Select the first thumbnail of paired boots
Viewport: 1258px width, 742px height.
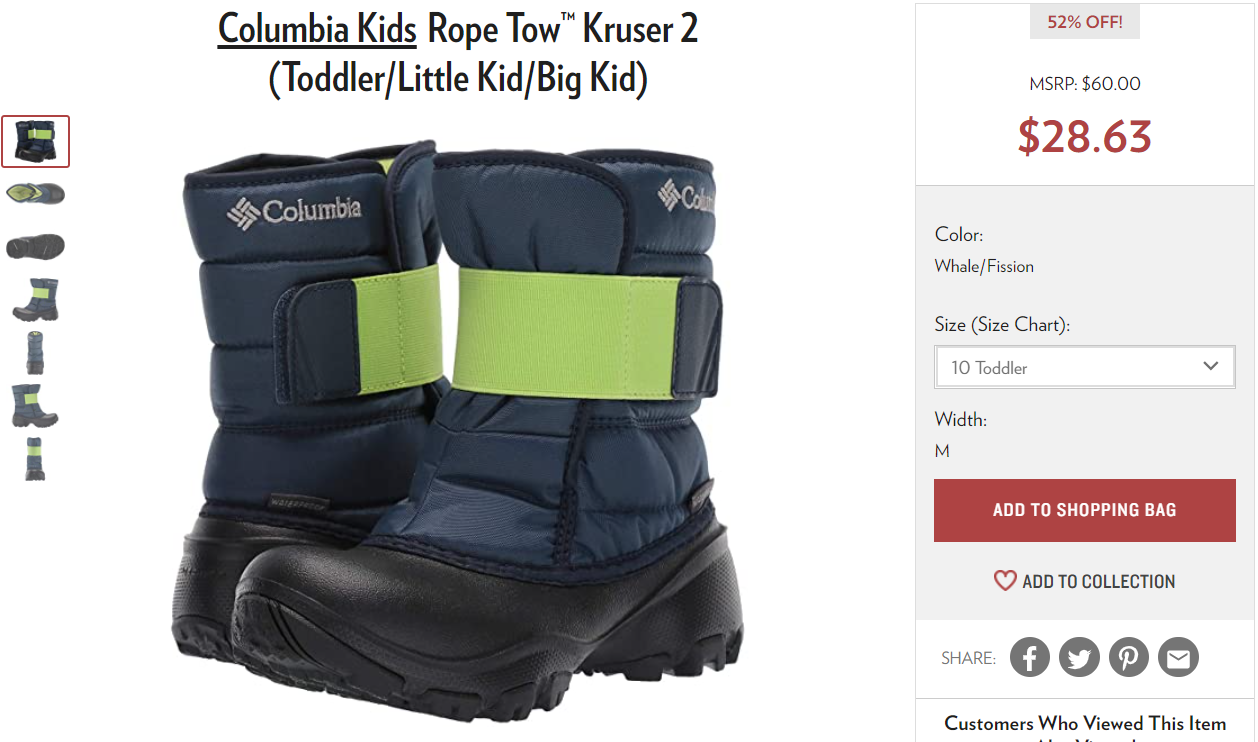(36, 141)
